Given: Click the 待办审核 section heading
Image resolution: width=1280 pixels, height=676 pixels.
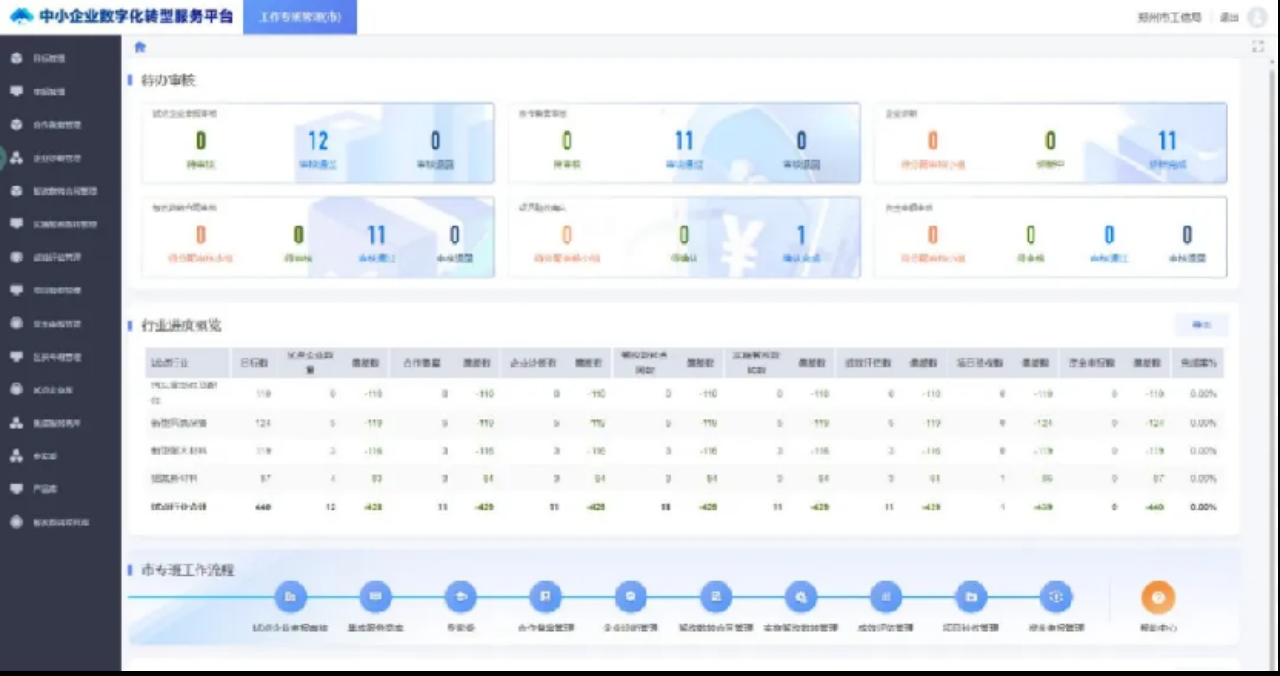Looking at the screenshot, I should coord(168,79).
